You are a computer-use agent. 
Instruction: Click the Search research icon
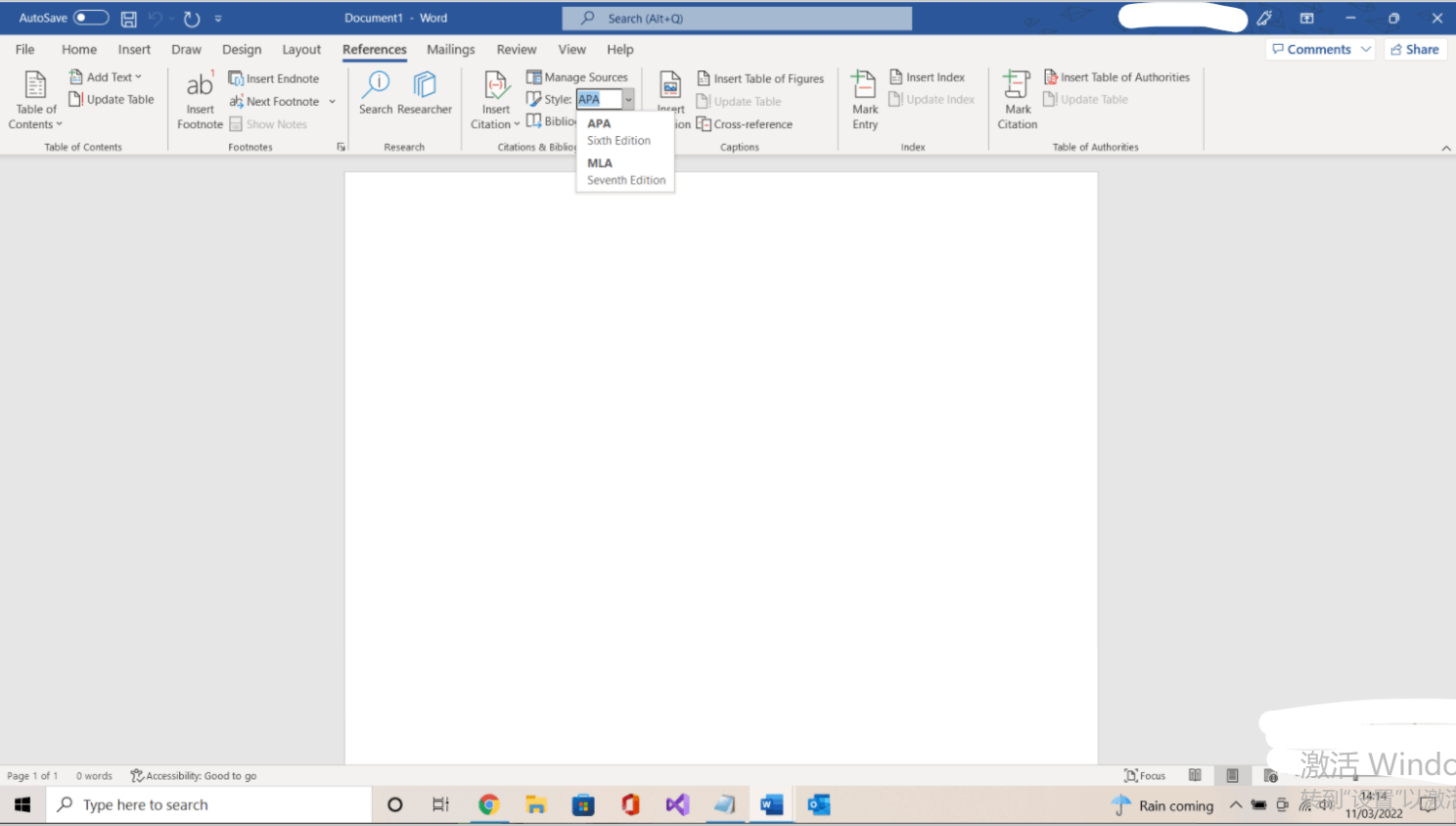[376, 94]
